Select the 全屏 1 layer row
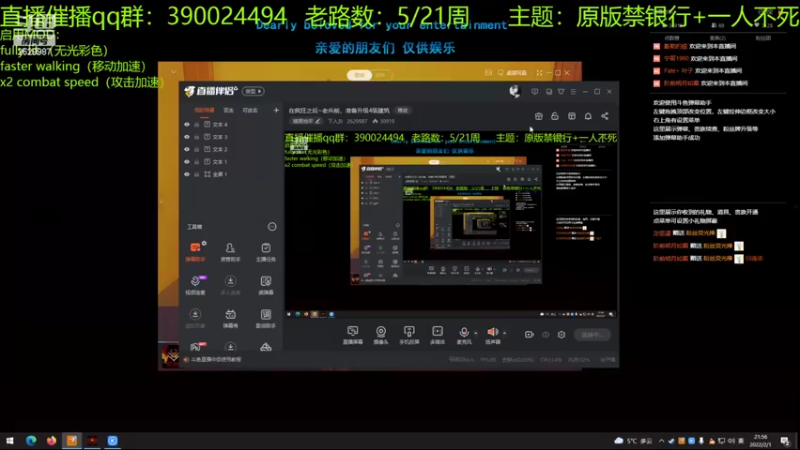Viewport: 800px width, 450px height. [232, 174]
